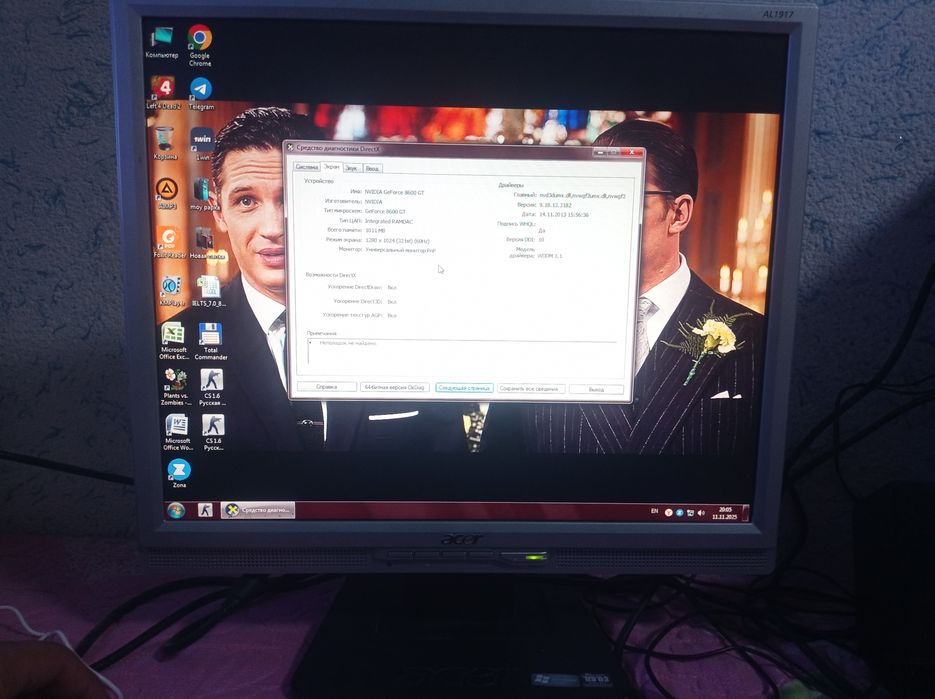Screen dimensions: 935x699
Task: Open the Windows Start menu orb
Action: tap(176, 511)
